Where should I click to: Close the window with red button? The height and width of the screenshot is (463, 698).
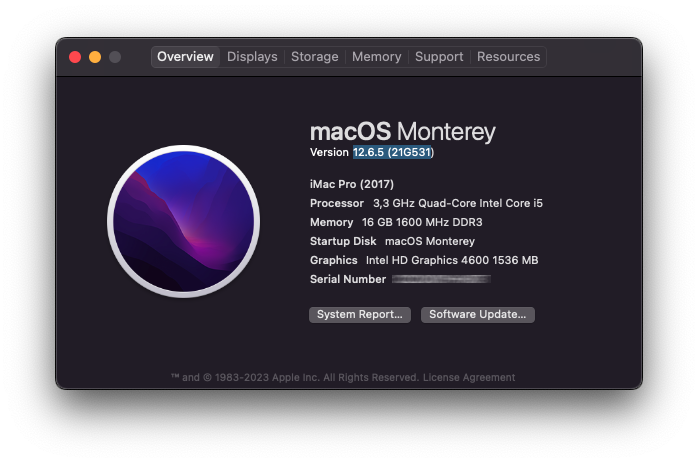point(75,57)
